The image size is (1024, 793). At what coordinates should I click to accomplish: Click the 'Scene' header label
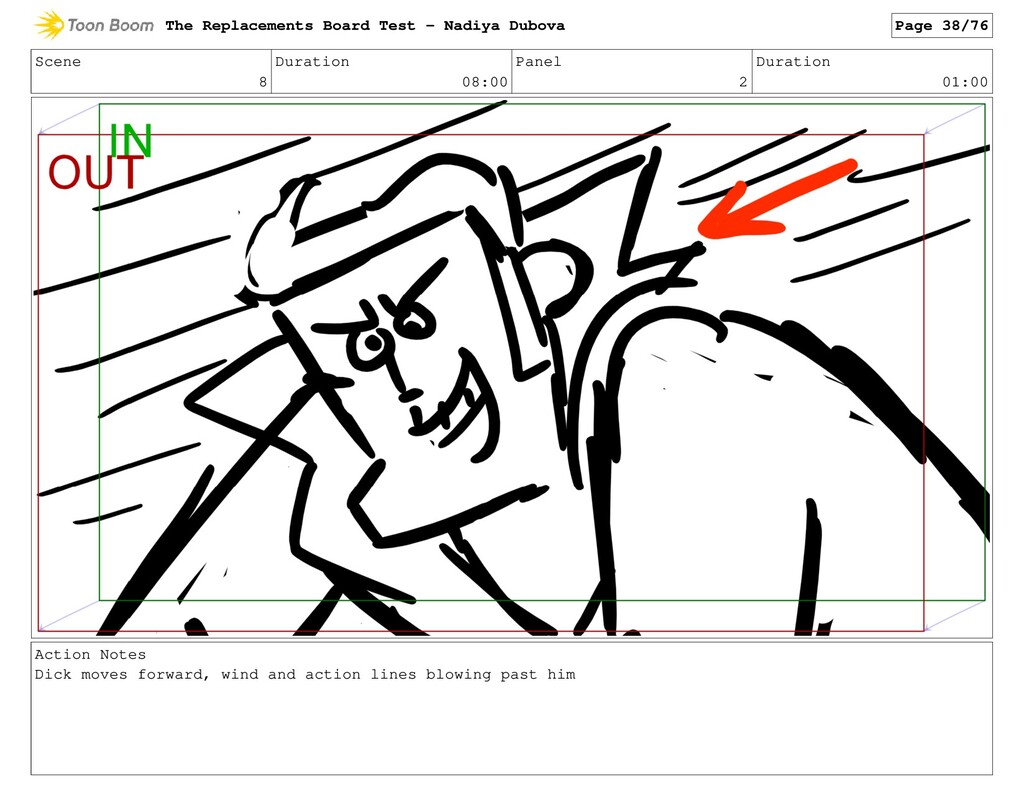(x=58, y=61)
